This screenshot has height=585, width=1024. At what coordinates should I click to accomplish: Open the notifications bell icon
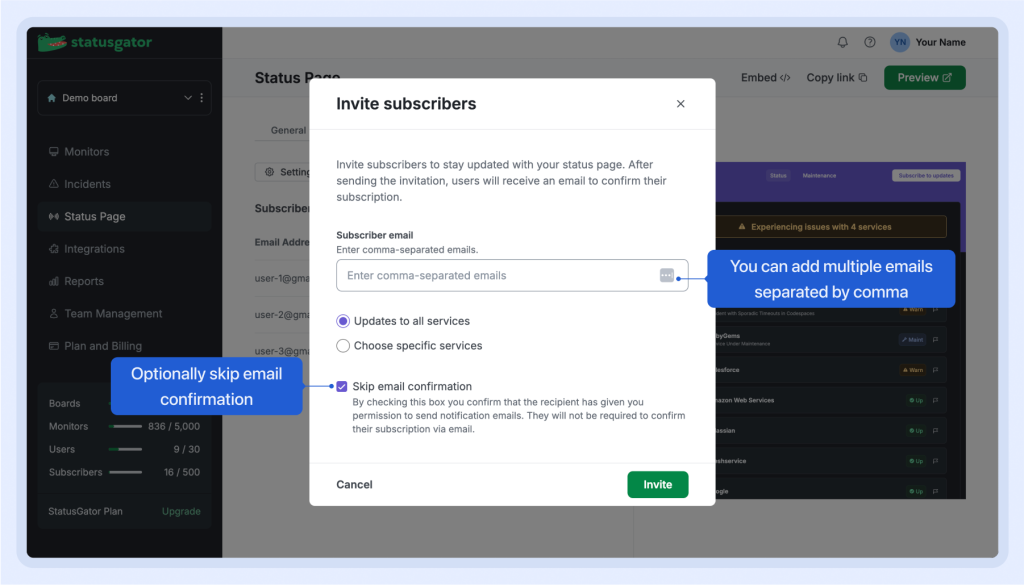(842, 42)
